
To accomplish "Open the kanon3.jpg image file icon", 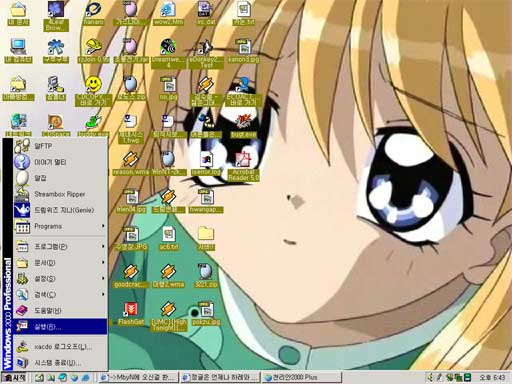I will tap(244, 51).
